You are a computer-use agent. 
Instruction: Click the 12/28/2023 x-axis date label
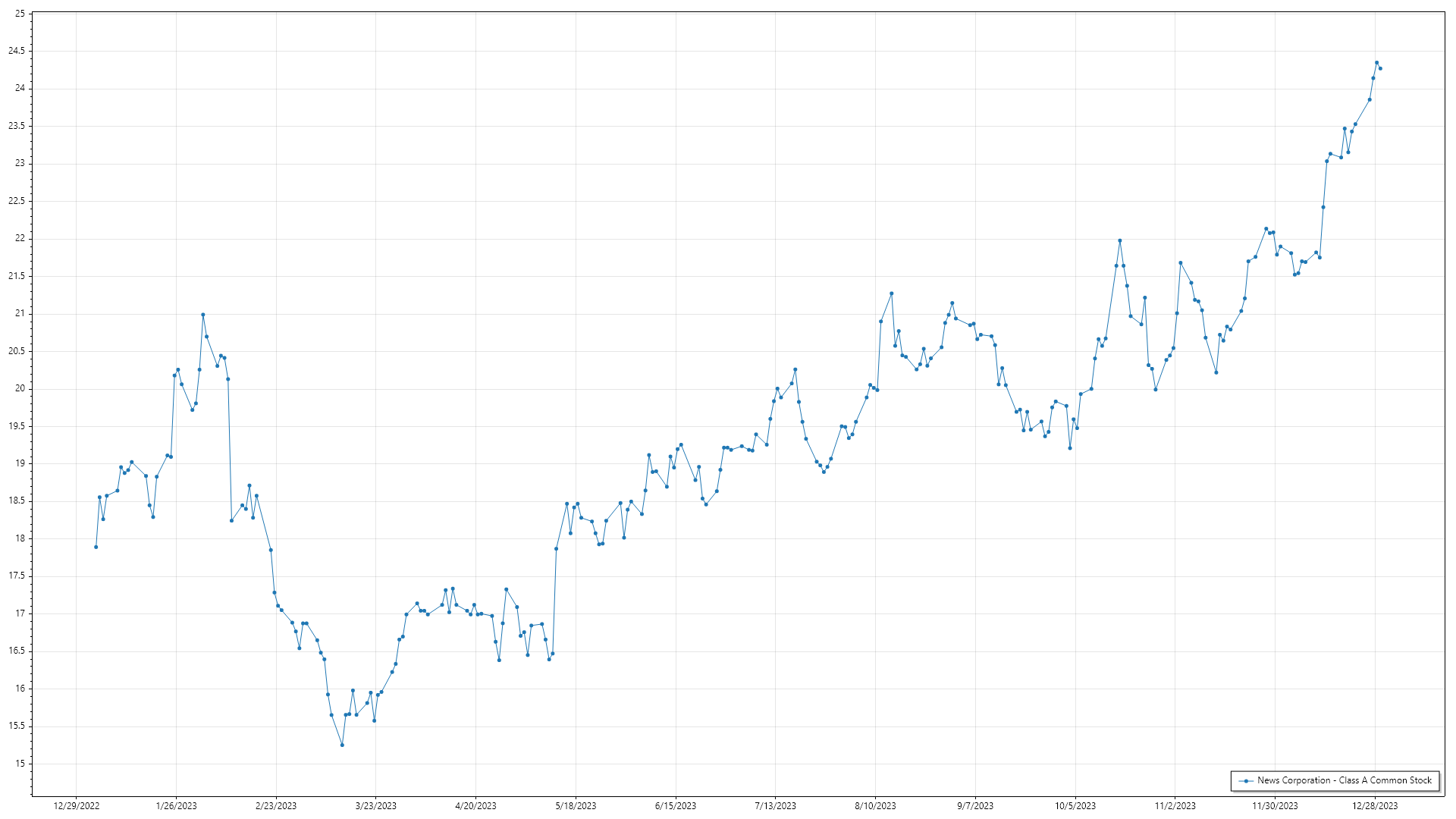[x=1375, y=806]
